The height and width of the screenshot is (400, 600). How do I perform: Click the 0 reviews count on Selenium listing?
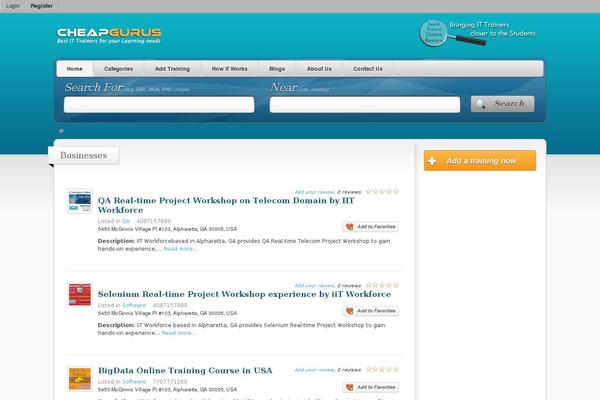pos(349,286)
